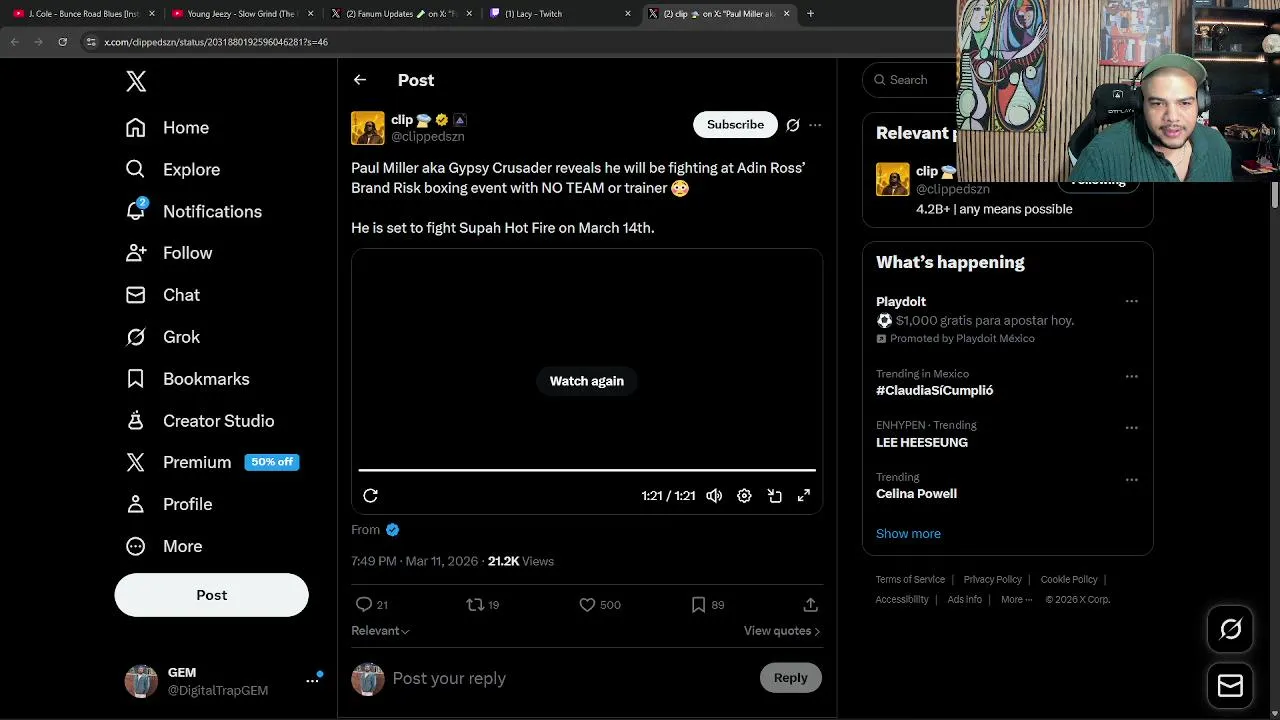The width and height of the screenshot is (1280, 720).
Task: Open Chat in sidebar
Action: coord(162,295)
